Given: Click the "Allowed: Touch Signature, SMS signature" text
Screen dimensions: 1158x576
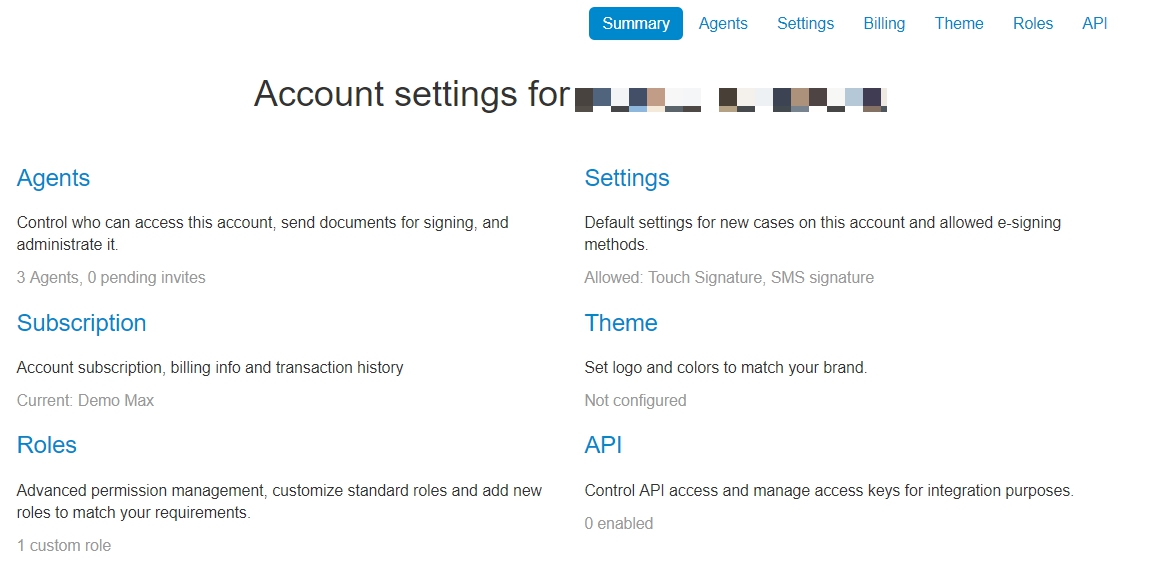Looking at the screenshot, I should (729, 278).
